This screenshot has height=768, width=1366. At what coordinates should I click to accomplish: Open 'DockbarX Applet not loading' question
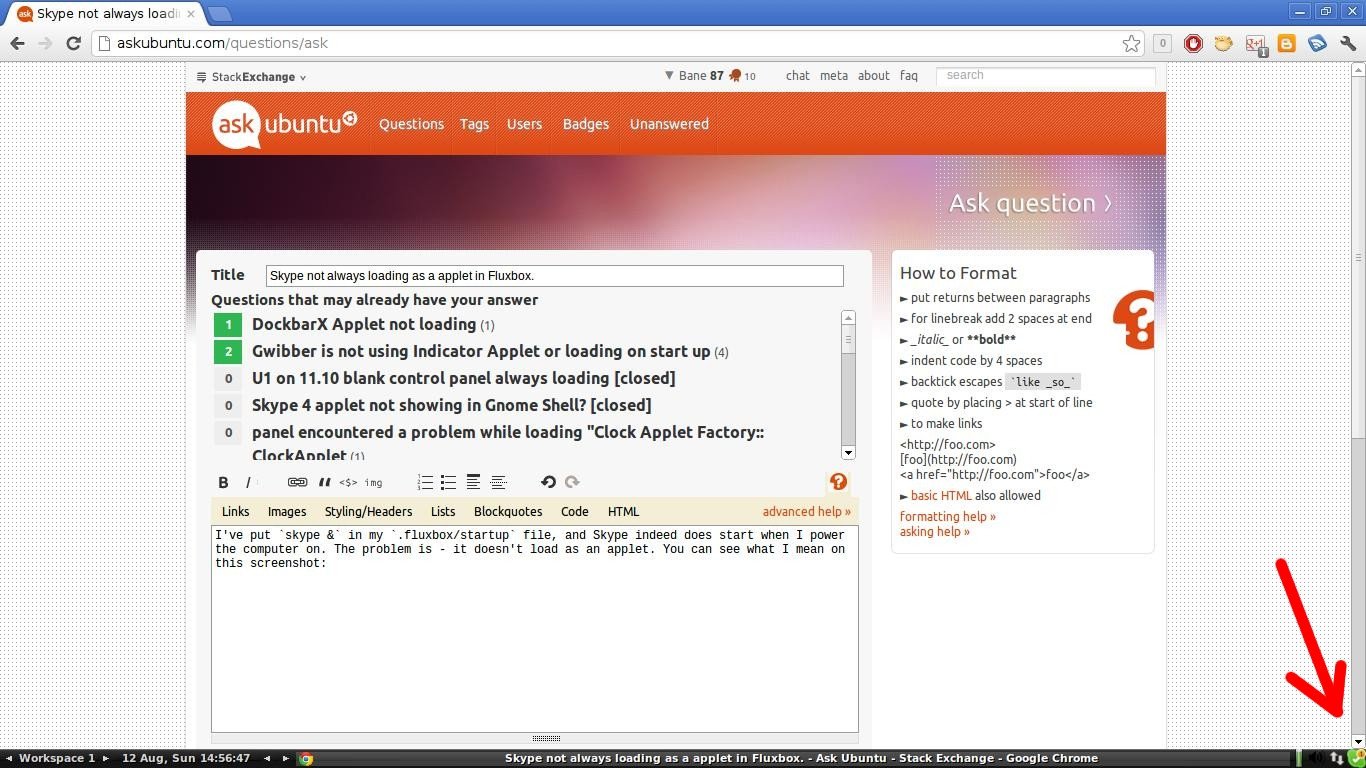364,324
